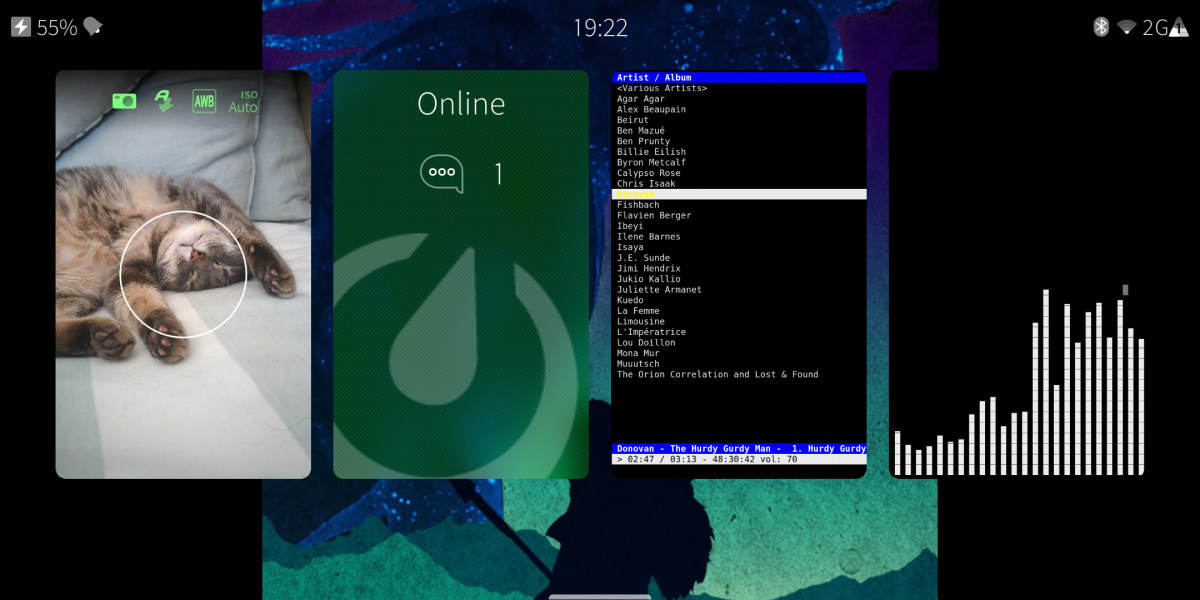Tap the auto flash icon
Image resolution: width=1200 pixels, height=600 pixels.
163,101
